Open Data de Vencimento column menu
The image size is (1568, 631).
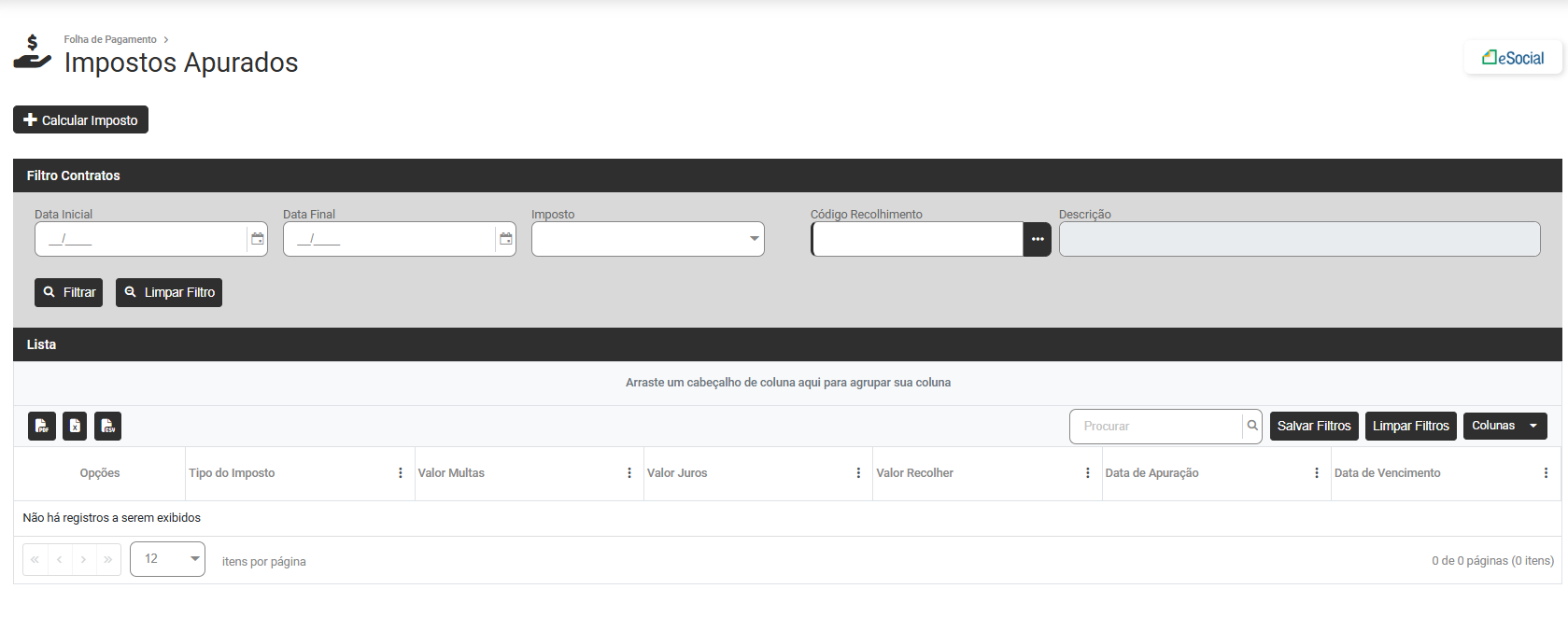pyautogui.click(x=1546, y=473)
